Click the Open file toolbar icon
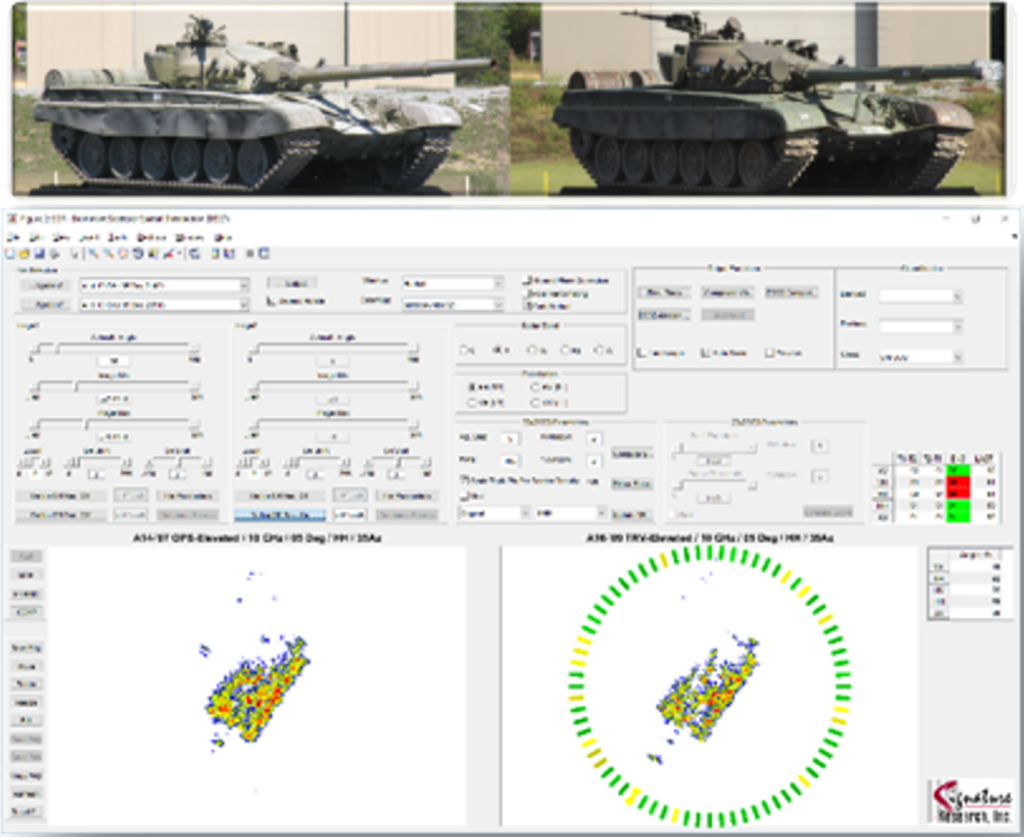 pos(23,251)
